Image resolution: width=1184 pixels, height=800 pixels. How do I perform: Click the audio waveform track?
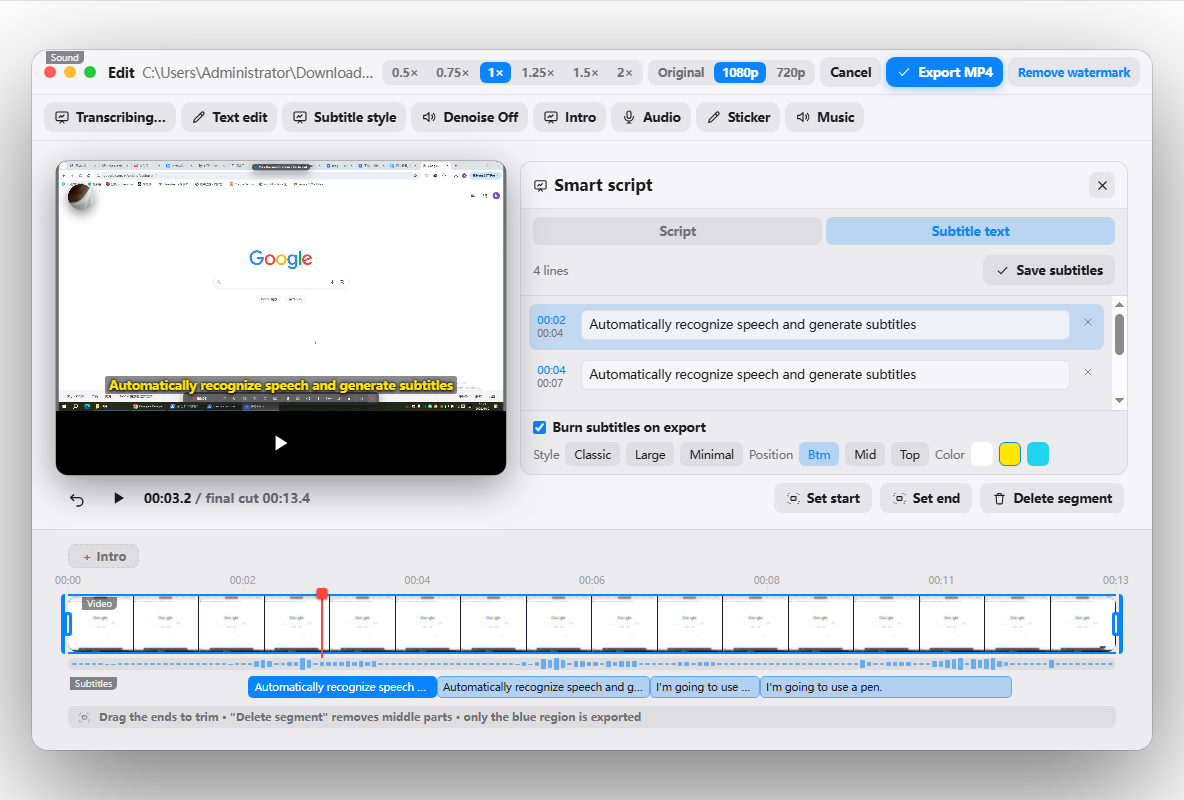592,664
